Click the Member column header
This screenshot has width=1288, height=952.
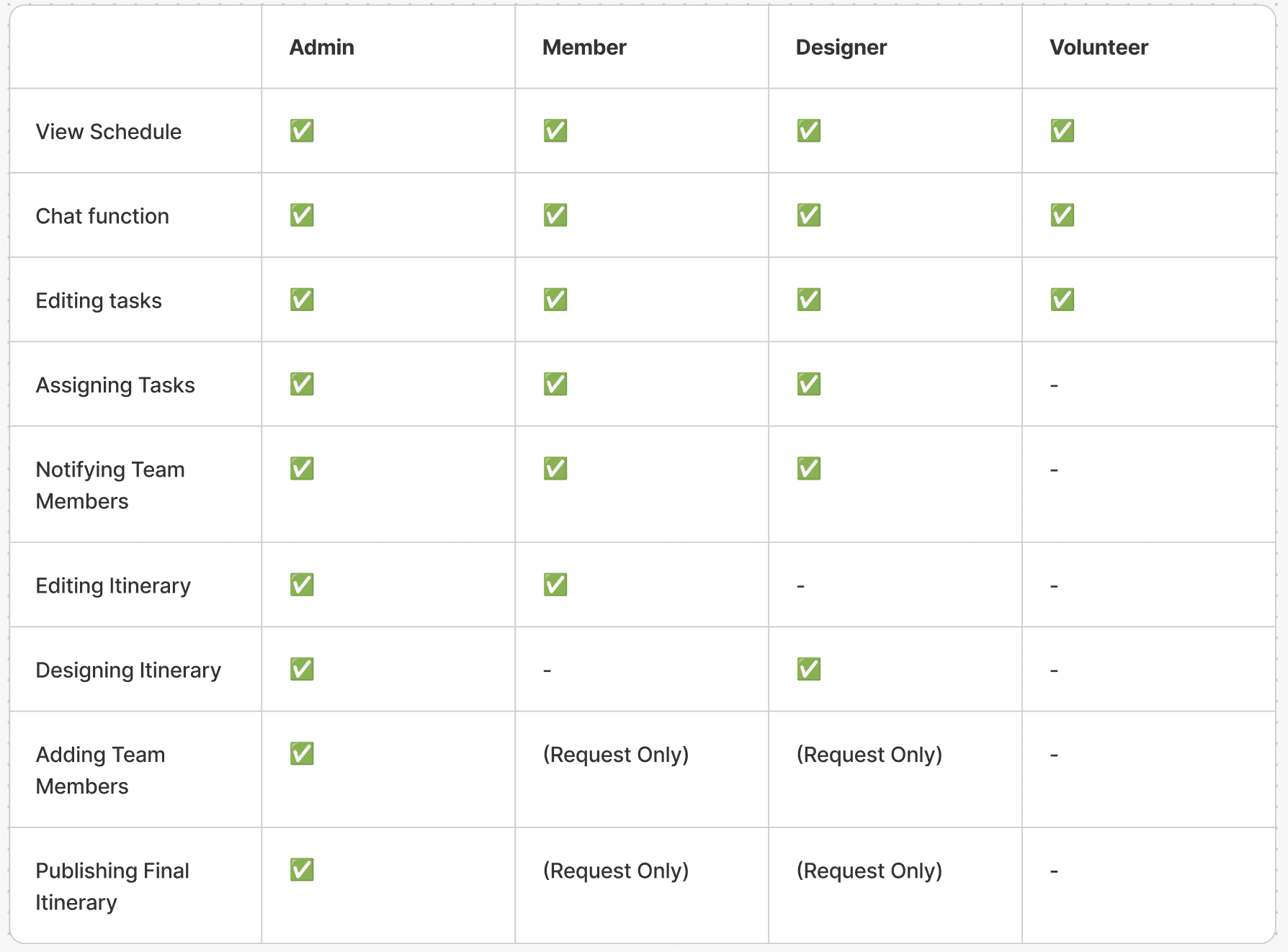coord(584,48)
